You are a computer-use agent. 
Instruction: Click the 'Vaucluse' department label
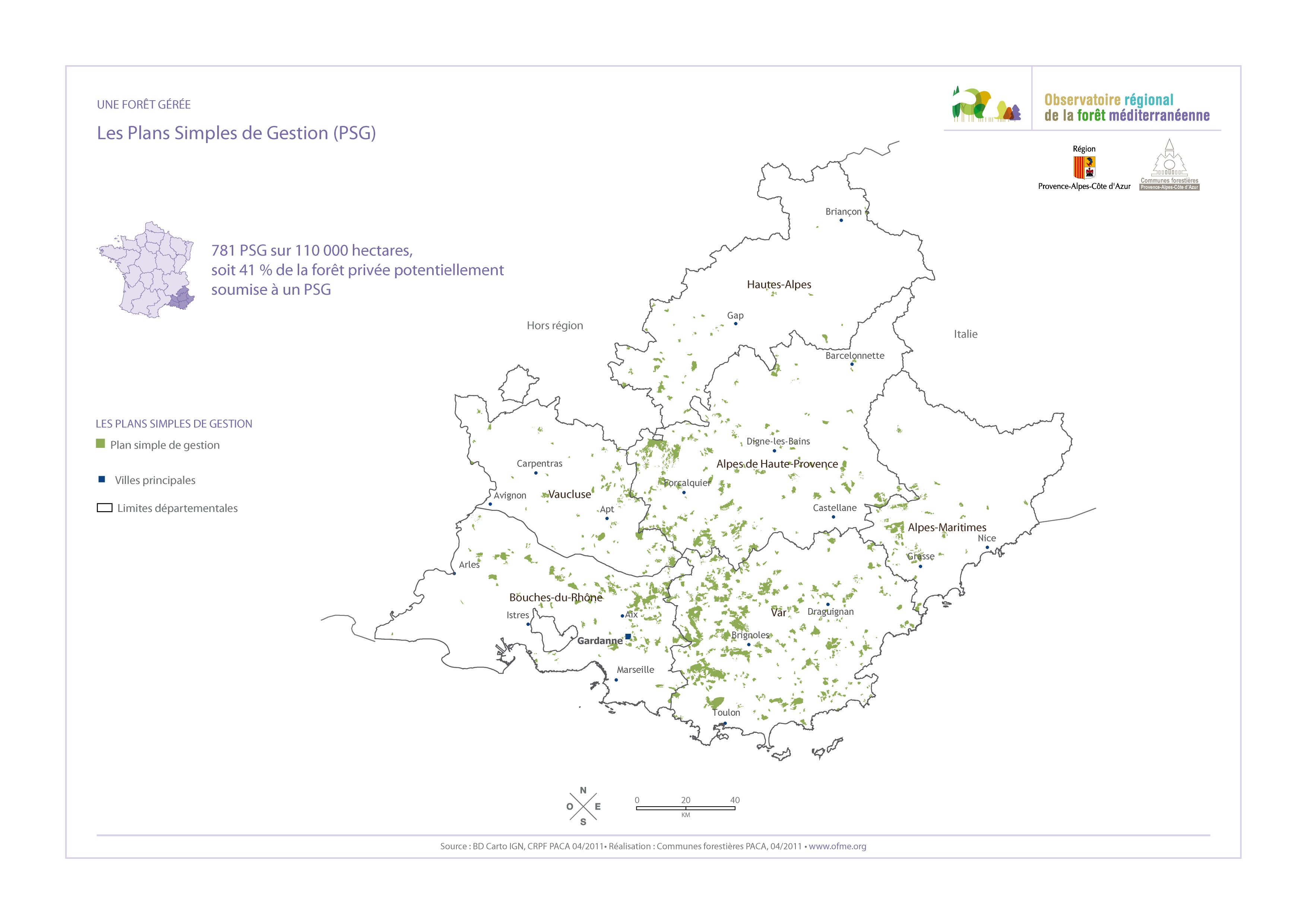[569, 494]
